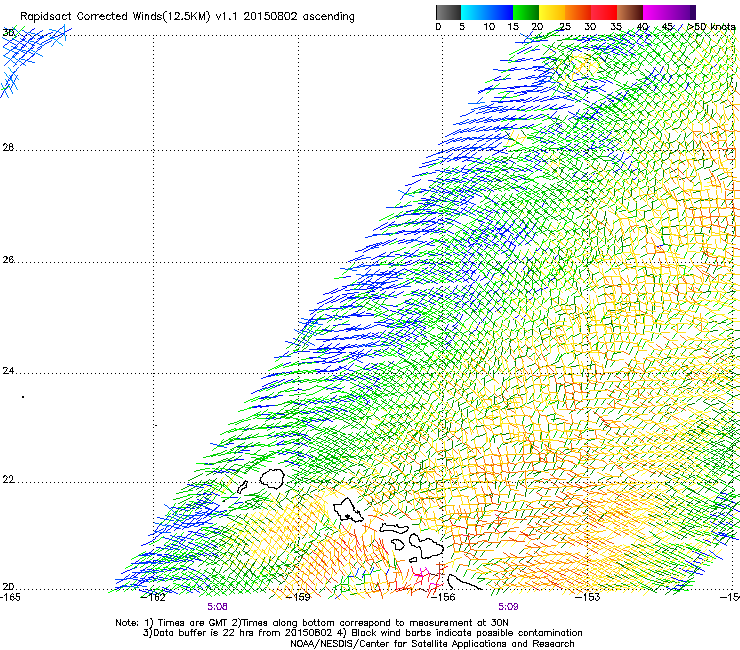The width and height of the screenshot is (740, 650).
Task: Click the longitude label '-165' on the bottom axis
Action: (10, 597)
